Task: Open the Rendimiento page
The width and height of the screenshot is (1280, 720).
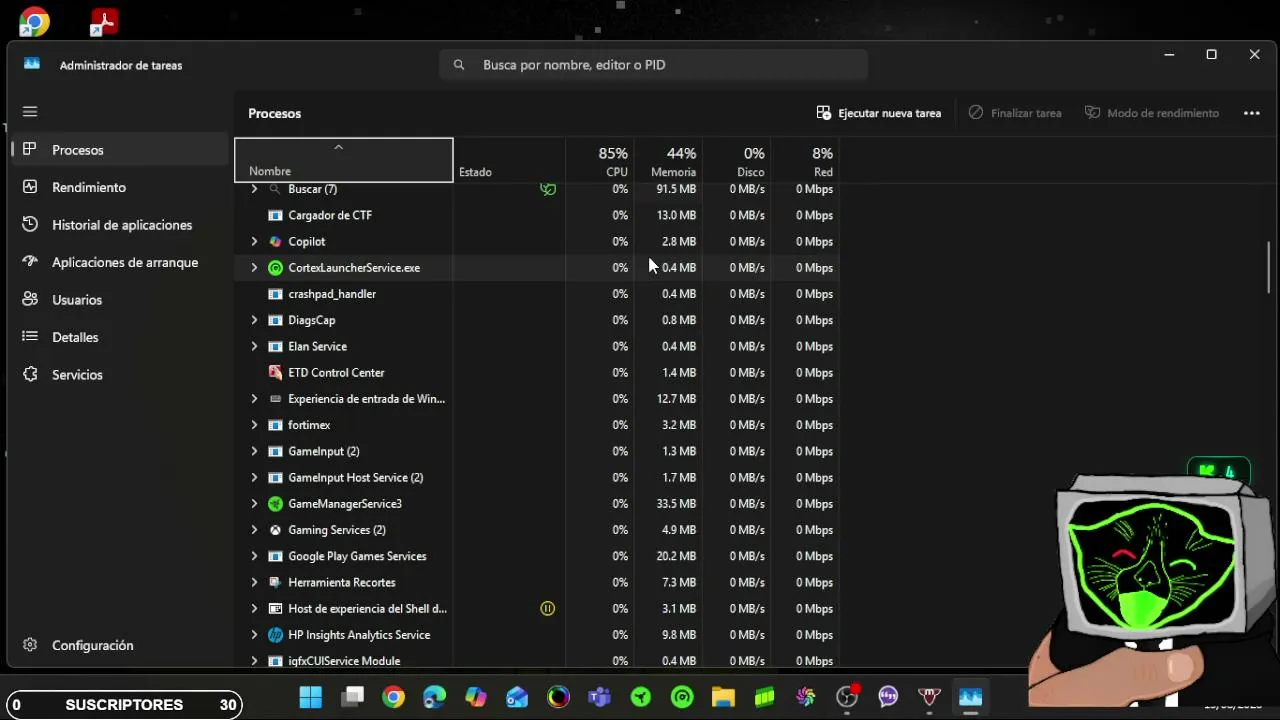Action: 120,187
